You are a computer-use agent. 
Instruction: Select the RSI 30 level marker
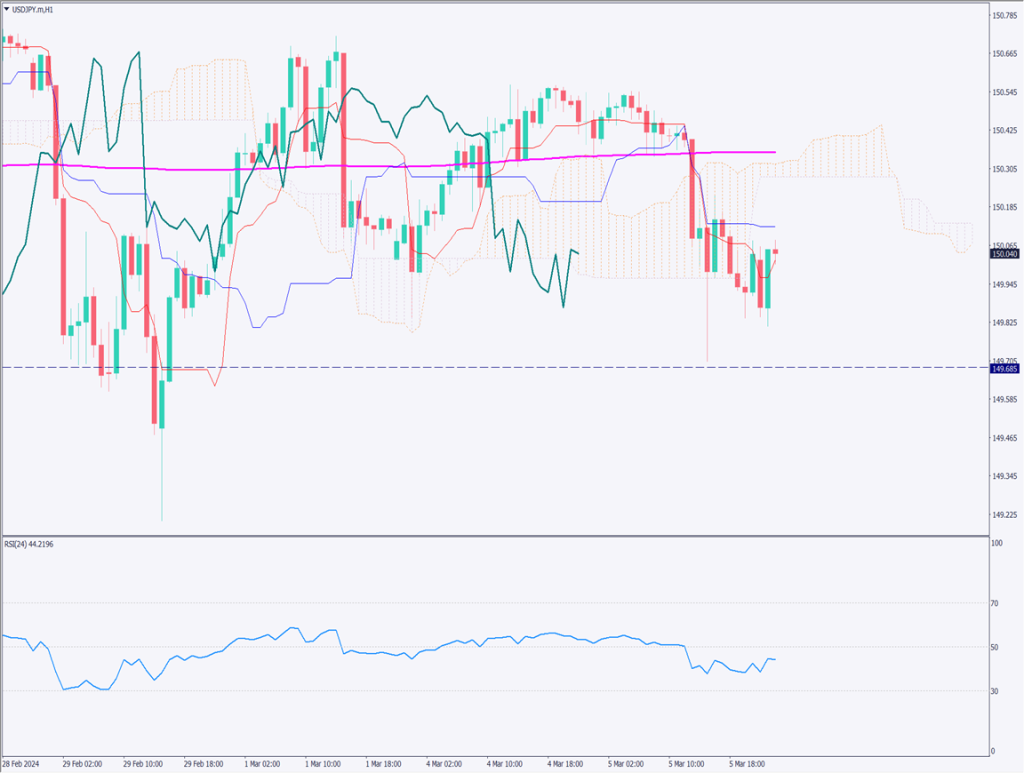coord(996,691)
